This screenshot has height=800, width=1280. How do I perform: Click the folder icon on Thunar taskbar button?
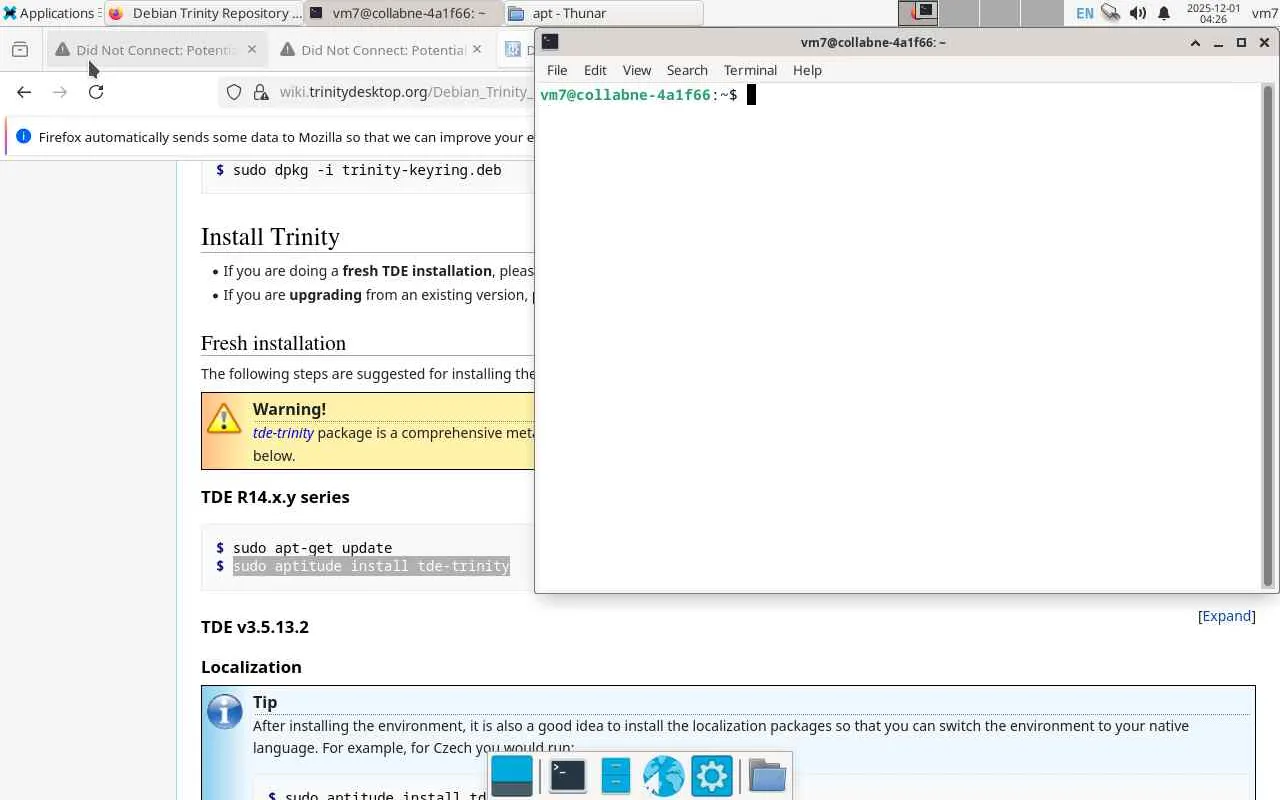(516, 13)
